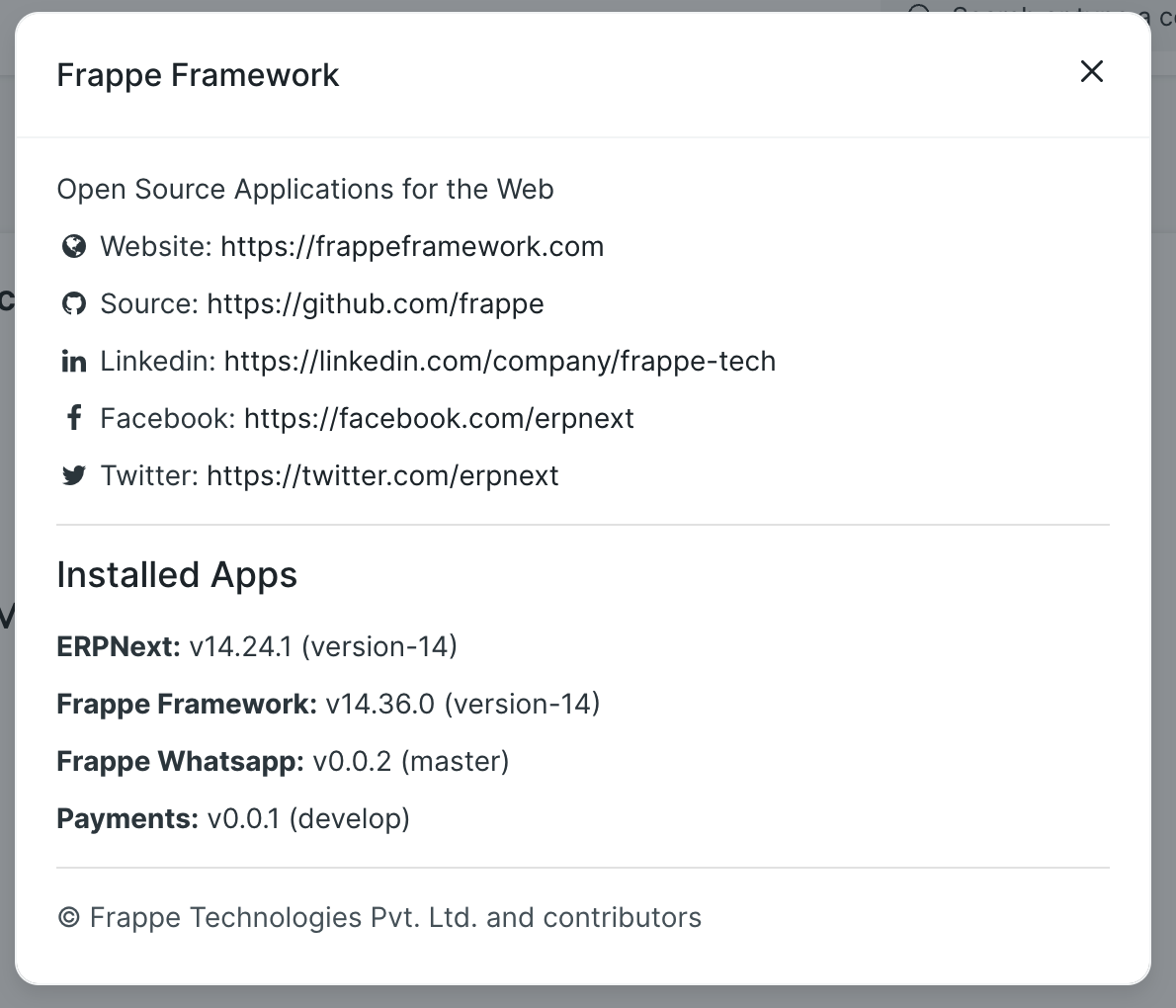The image size is (1176, 1008).
Task: Select the Payments v0.0.1 entry
Action: 233,818
